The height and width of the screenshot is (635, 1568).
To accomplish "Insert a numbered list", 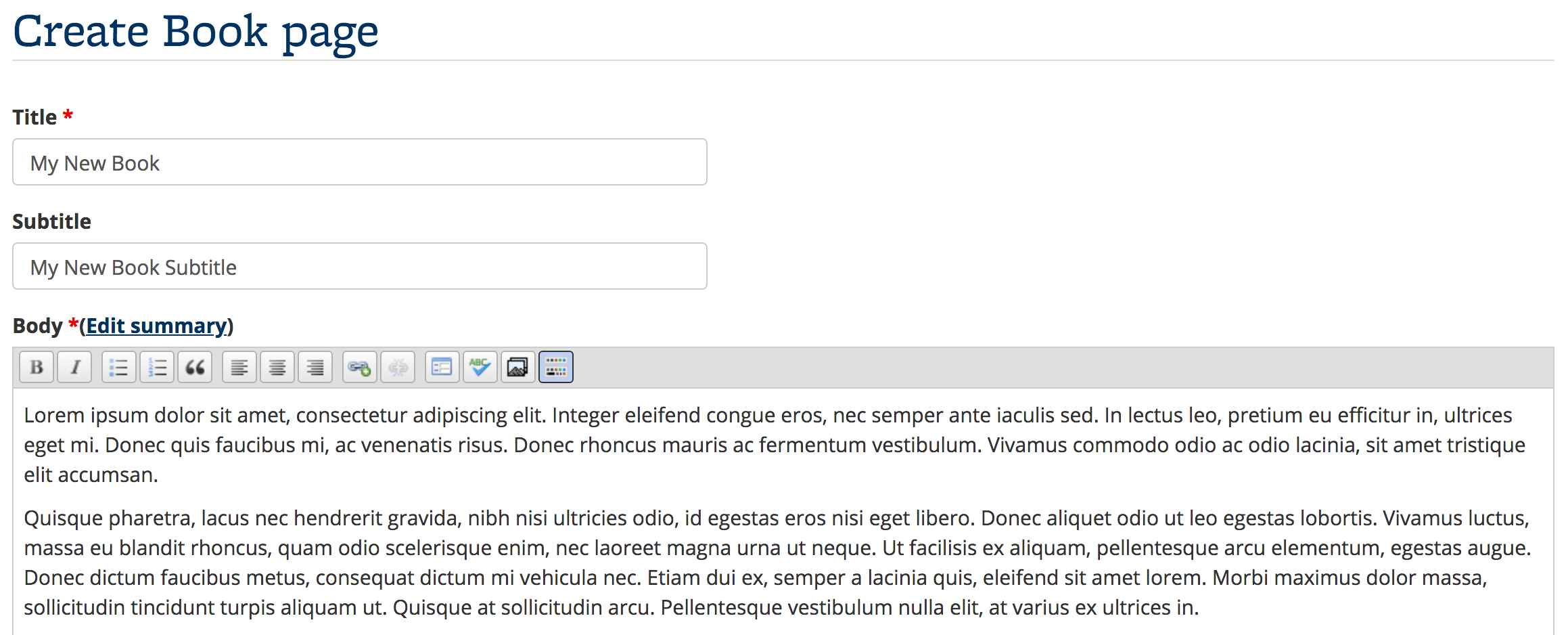I will [x=157, y=367].
